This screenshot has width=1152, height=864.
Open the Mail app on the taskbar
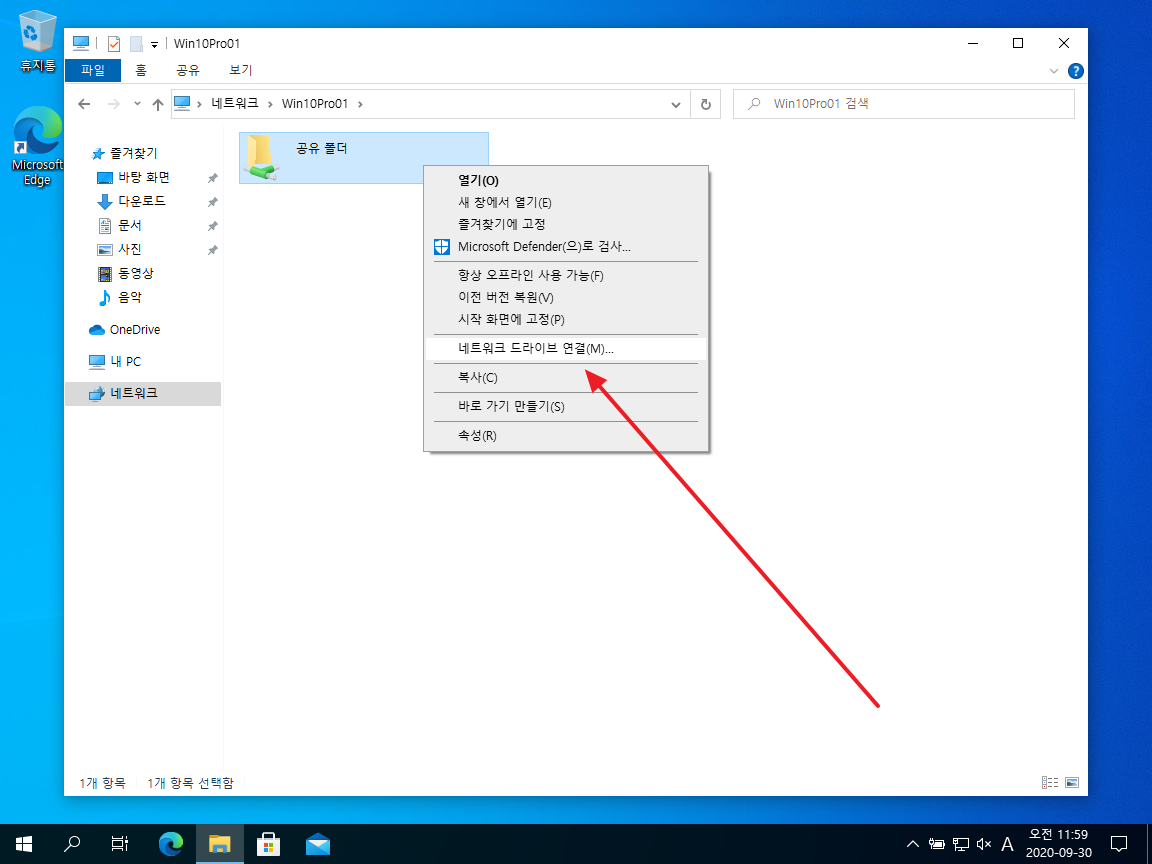pos(318,844)
